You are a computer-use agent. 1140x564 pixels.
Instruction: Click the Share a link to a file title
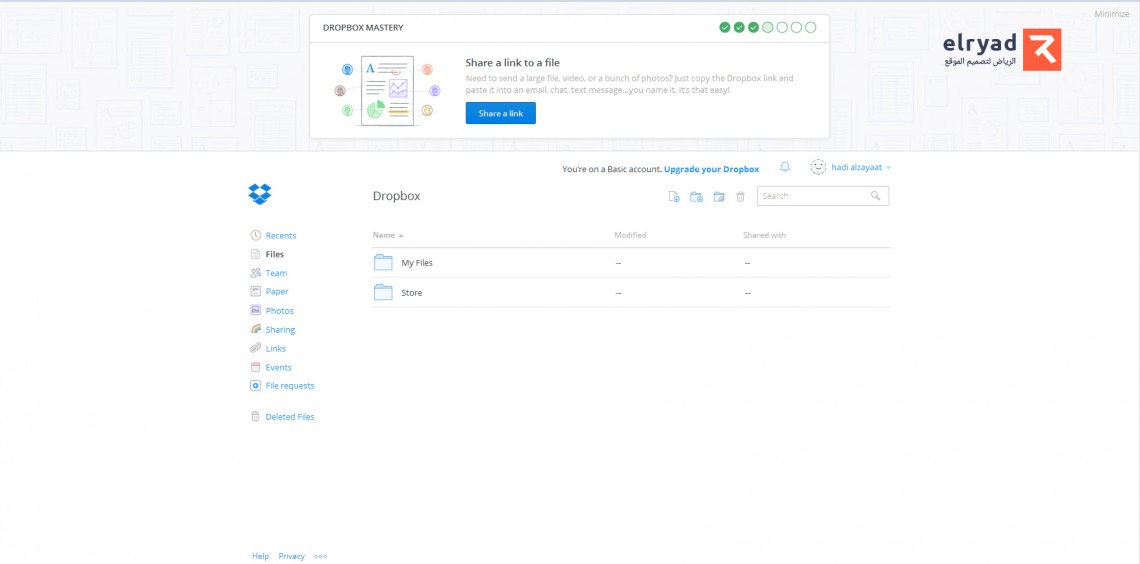pos(513,63)
